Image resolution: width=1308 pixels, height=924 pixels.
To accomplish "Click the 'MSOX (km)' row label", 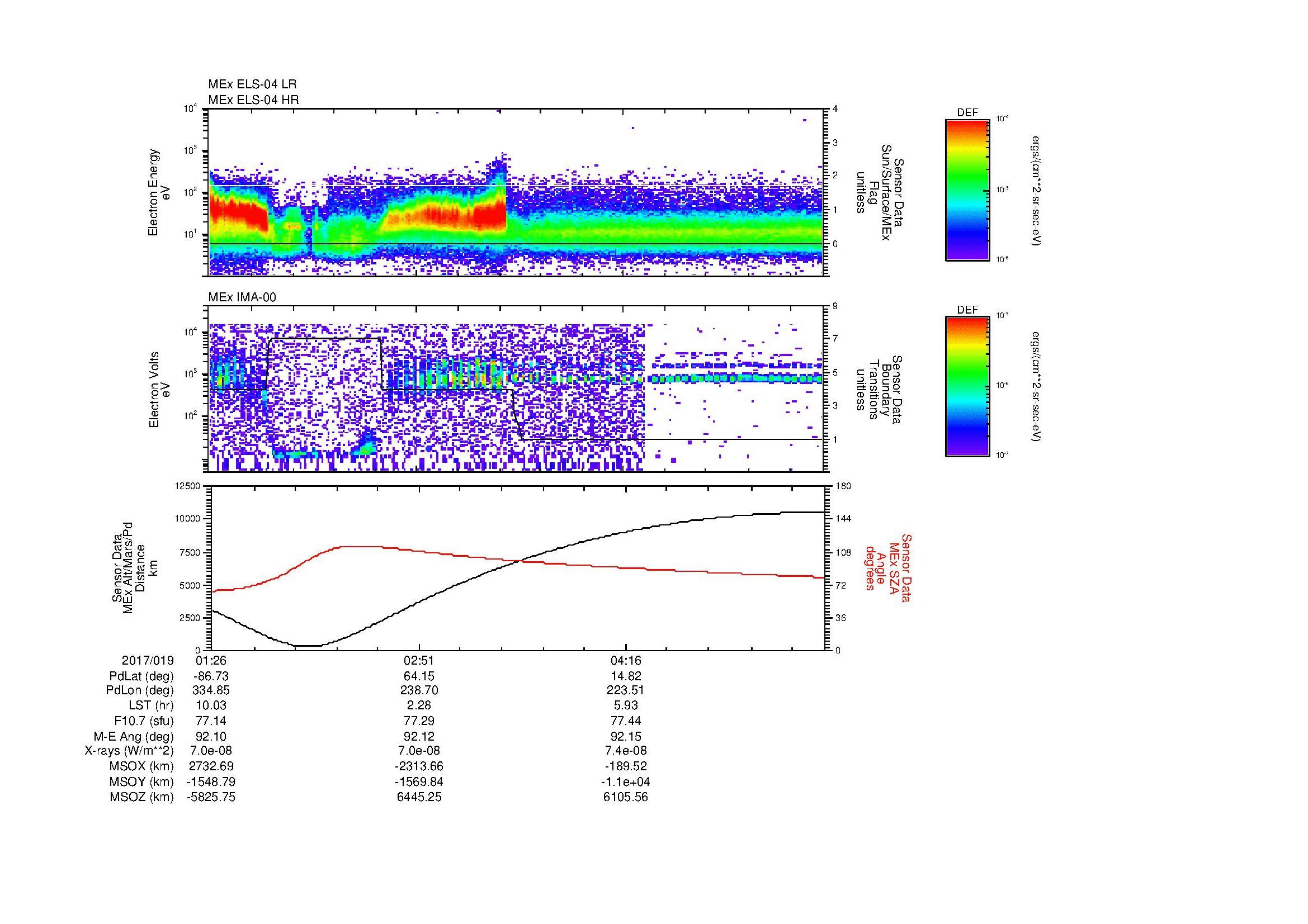I will [x=141, y=766].
